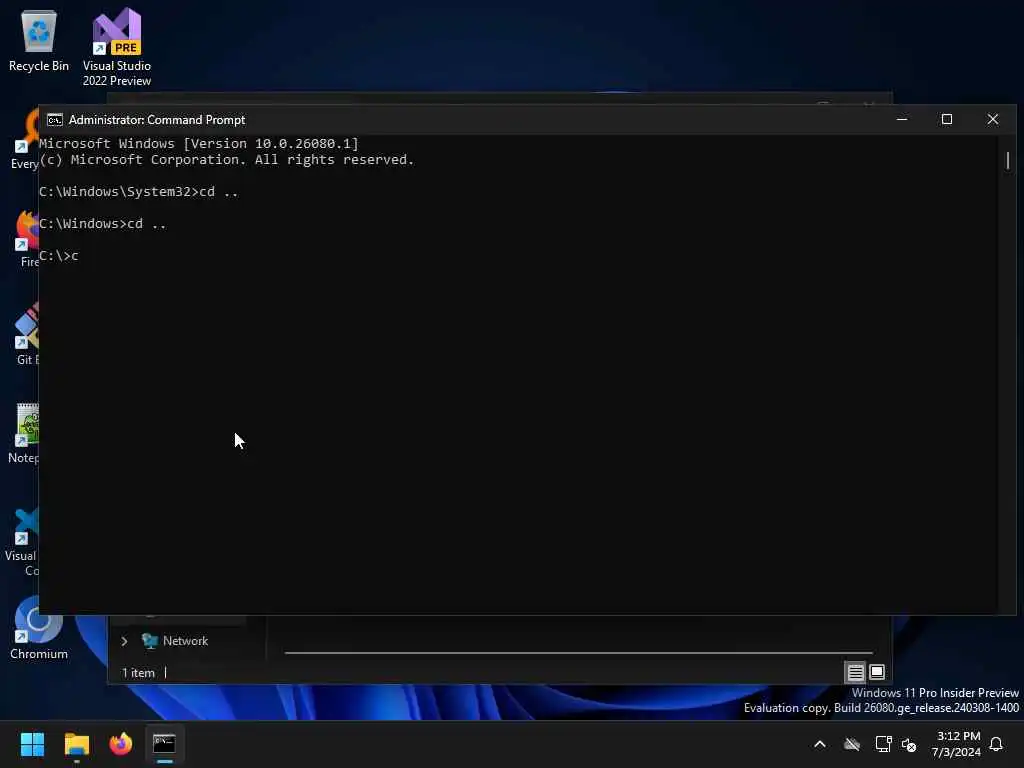Click the Microsoft Corporation copyright line
Image resolution: width=1024 pixels, height=768 pixels.
coord(227,160)
